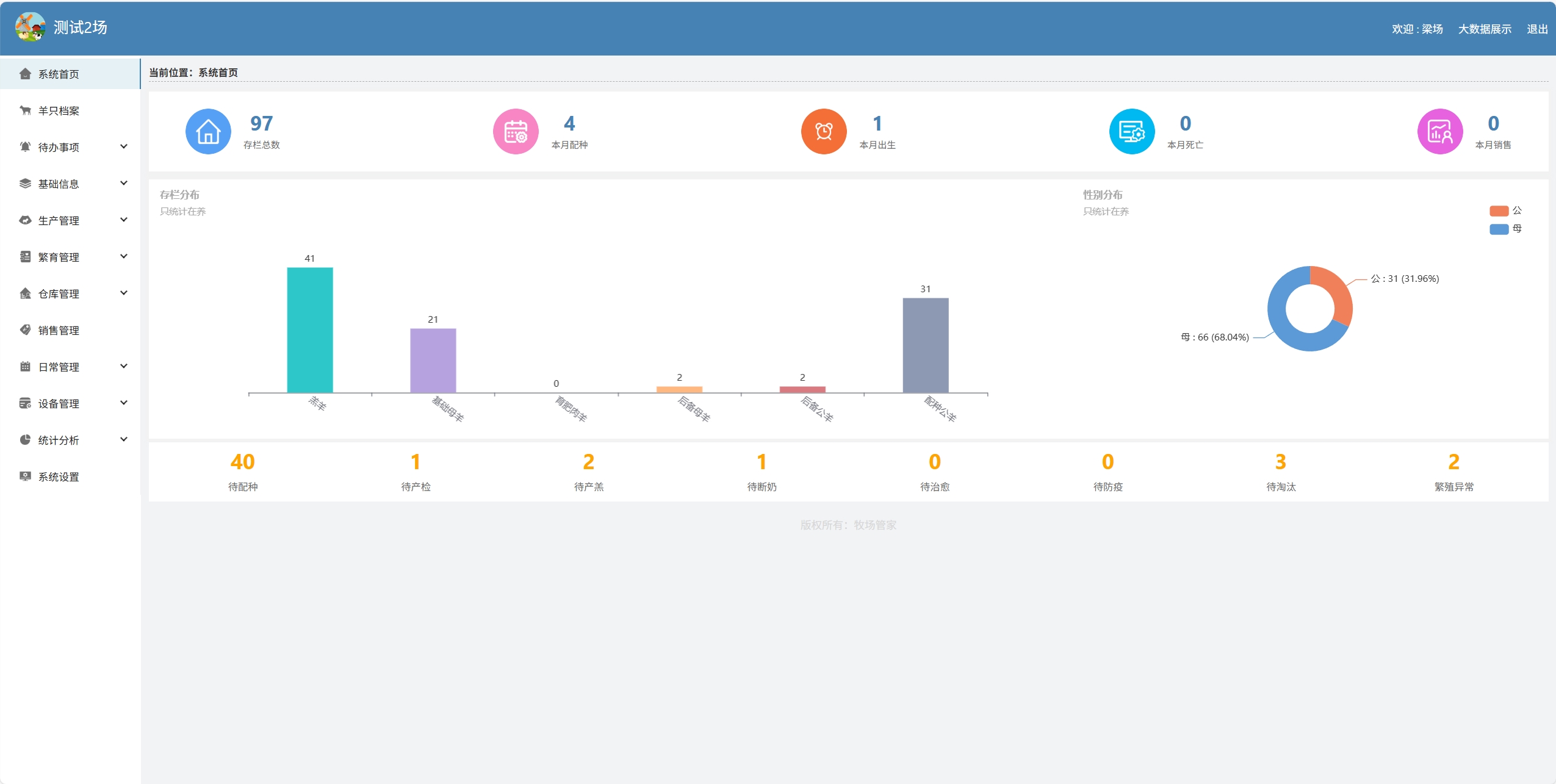Click 退出 to log out

[1536, 29]
